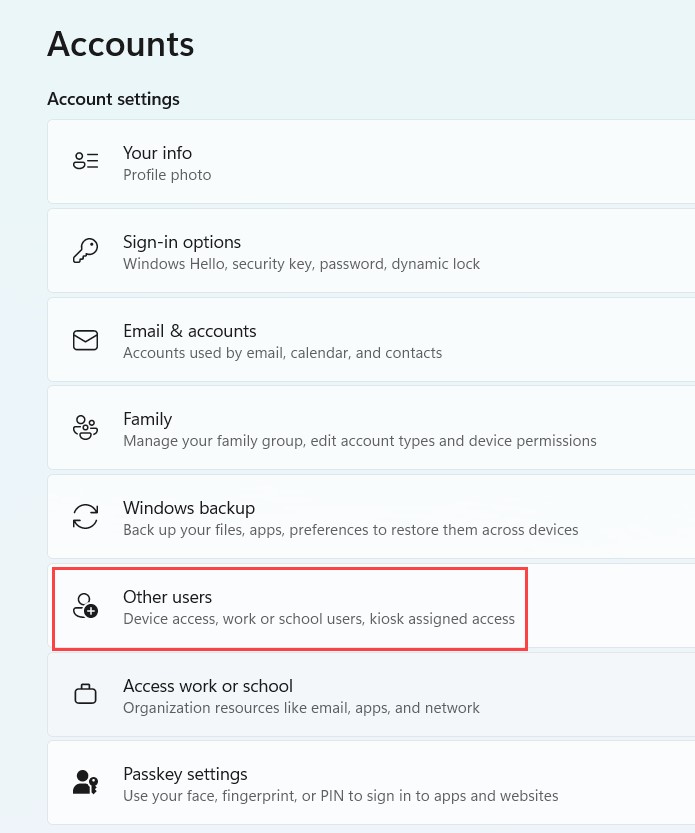Viewport: 695px width, 833px height.
Task: Click the Family group people icon
Action: (86, 428)
